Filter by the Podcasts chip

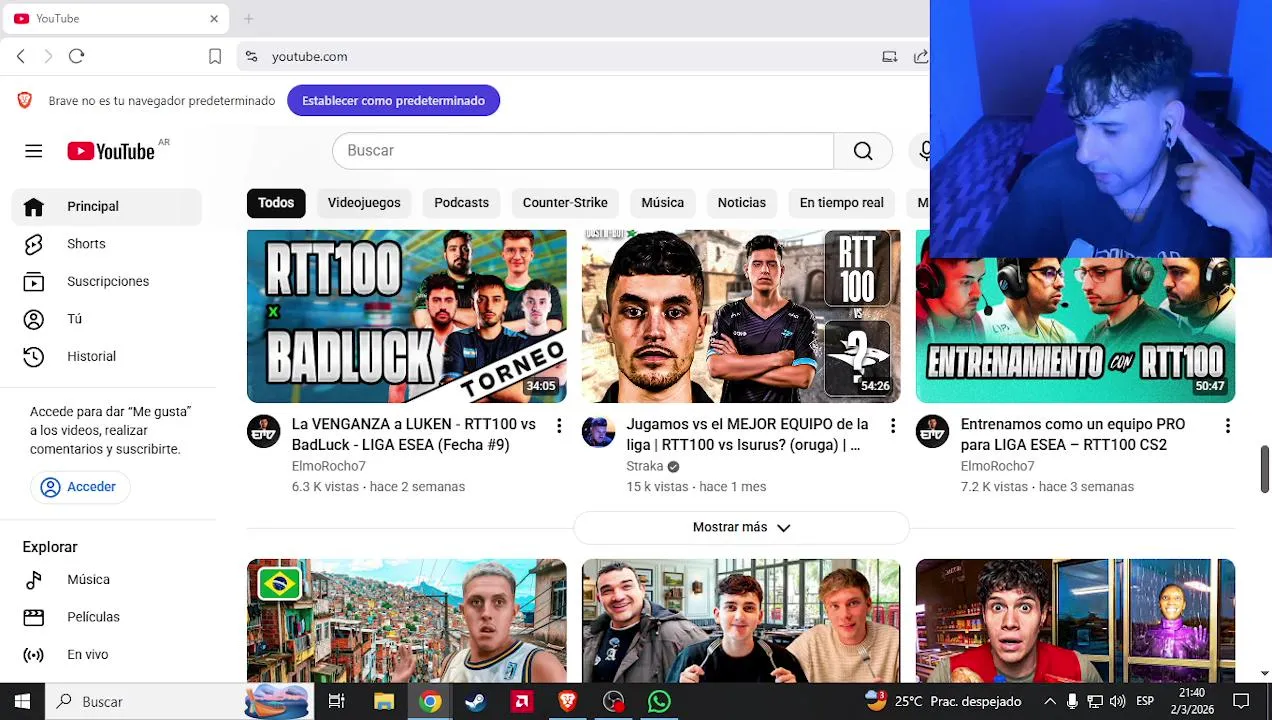tap(461, 203)
